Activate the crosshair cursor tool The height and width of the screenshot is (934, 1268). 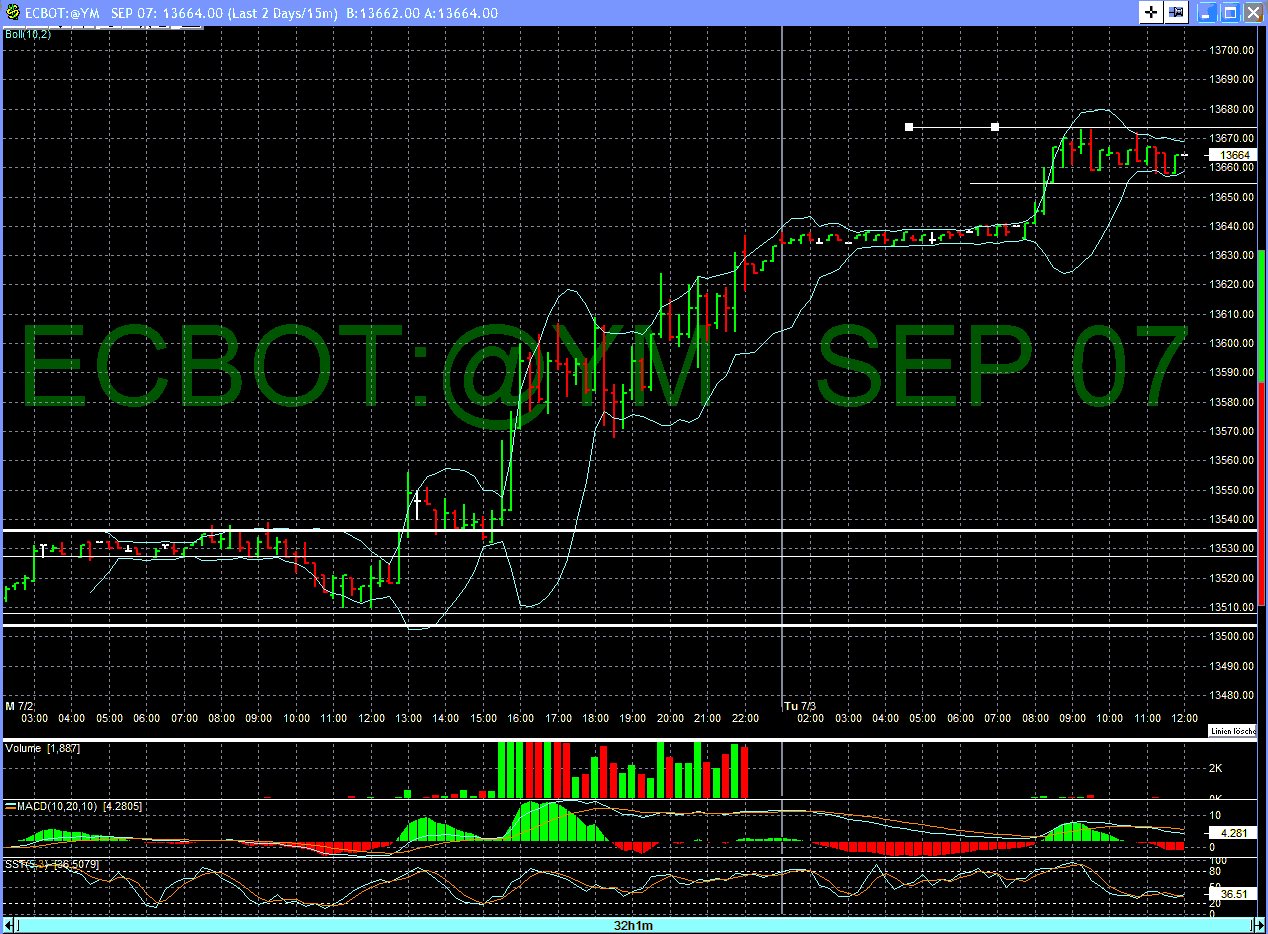pos(1151,13)
